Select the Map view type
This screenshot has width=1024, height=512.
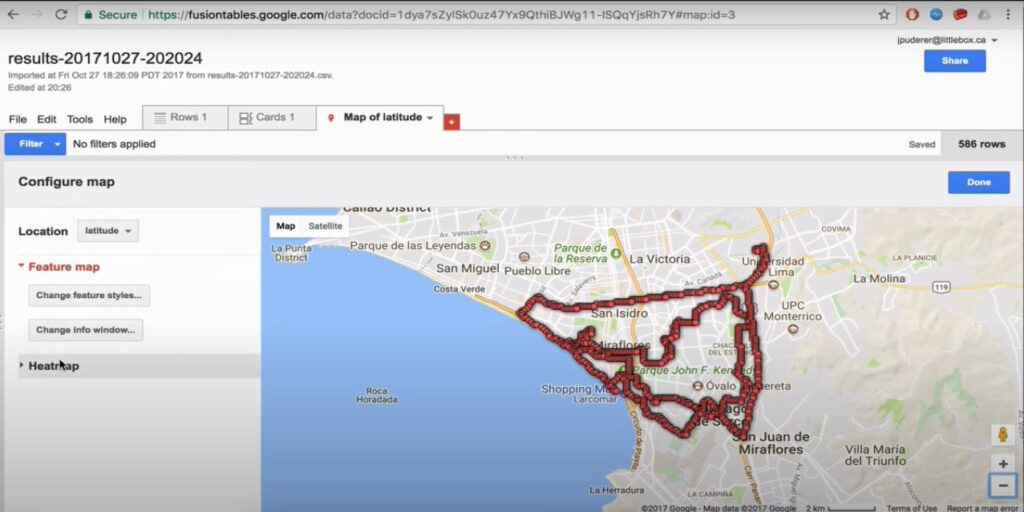286,226
